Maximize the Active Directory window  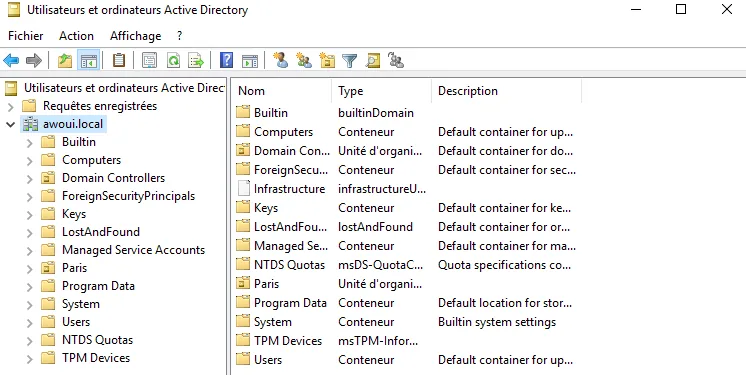coord(681,9)
